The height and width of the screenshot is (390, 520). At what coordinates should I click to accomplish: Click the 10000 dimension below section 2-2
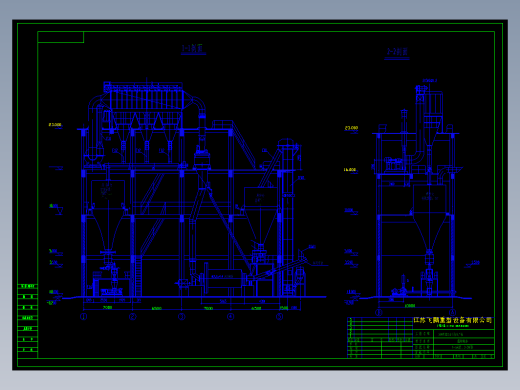[410, 306]
